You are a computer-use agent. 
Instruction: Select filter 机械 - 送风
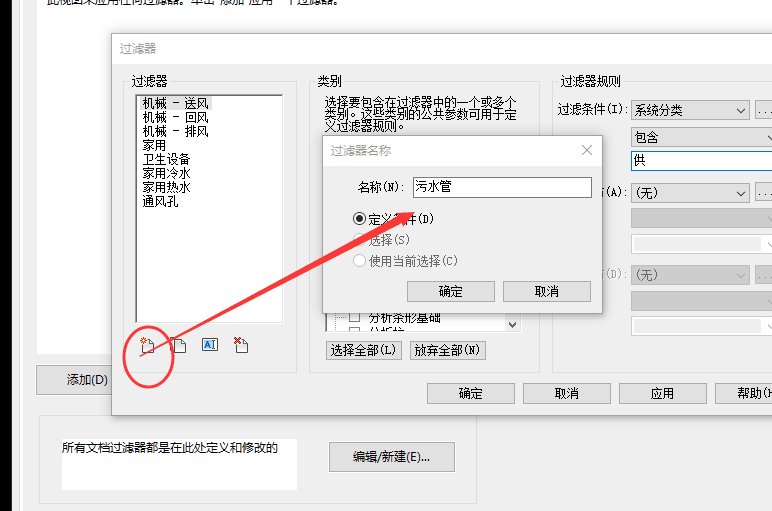click(x=176, y=103)
